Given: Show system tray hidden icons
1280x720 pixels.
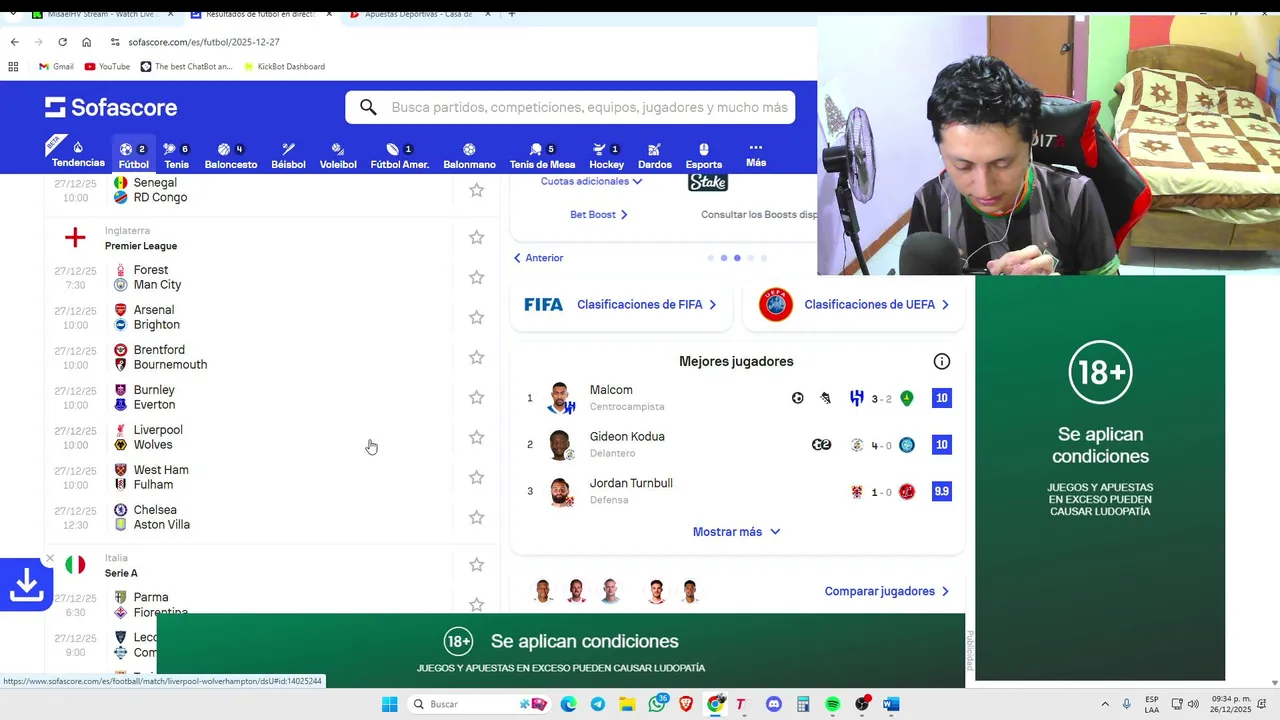Looking at the screenshot, I should pos(1105,704).
